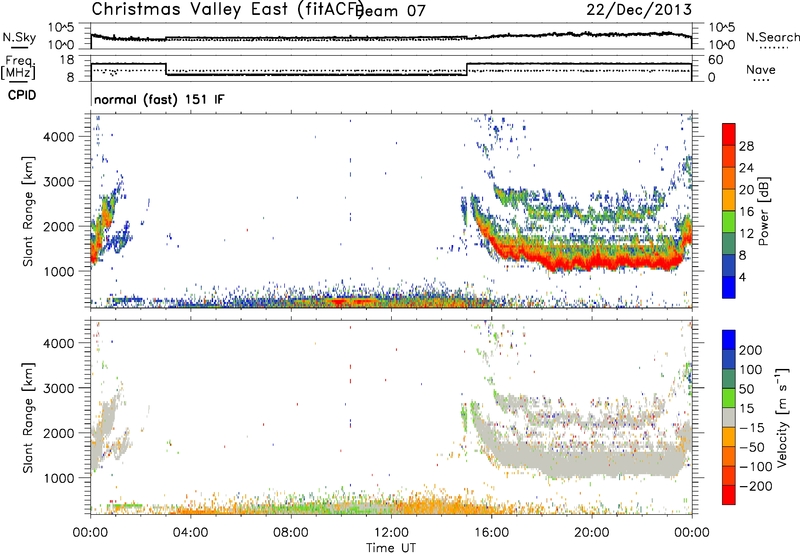Click the "Power [dB]" color bar title
Image resolution: width=800 pixels, height=554 pixels.
(763, 211)
